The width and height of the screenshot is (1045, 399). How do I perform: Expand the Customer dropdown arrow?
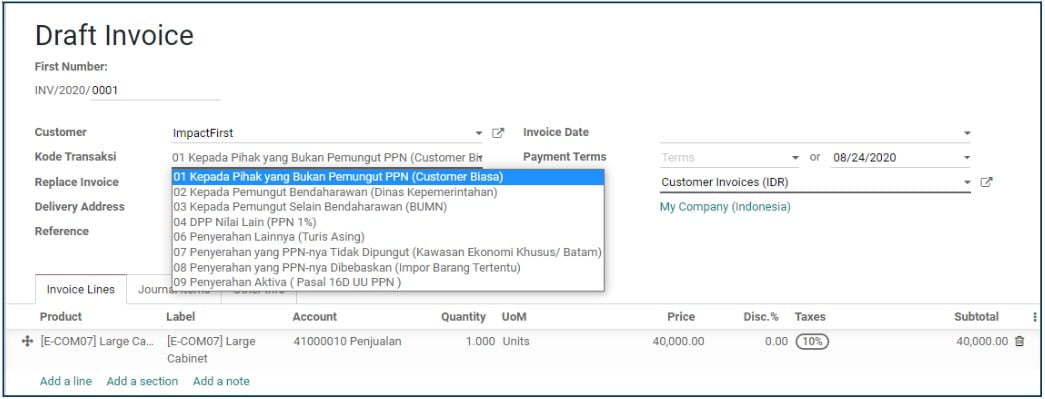(479, 133)
